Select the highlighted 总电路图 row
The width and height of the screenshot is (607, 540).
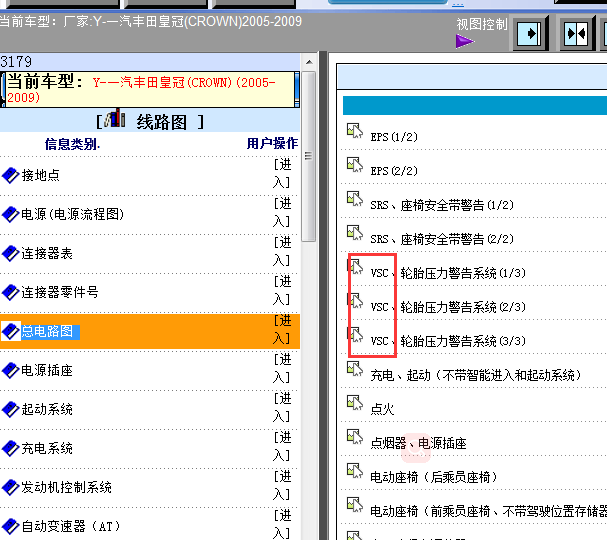coord(150,331)
